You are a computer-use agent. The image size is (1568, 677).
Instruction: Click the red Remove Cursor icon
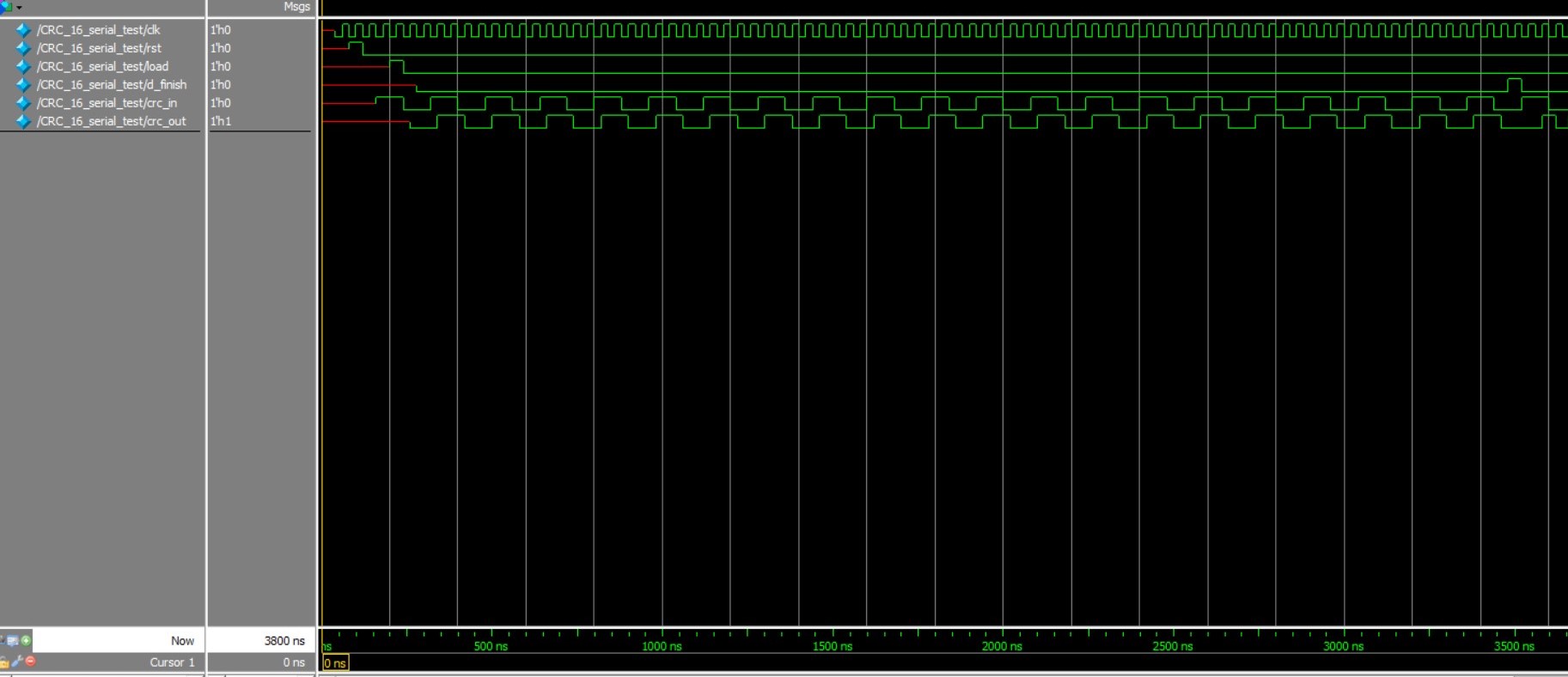(31, 661)
